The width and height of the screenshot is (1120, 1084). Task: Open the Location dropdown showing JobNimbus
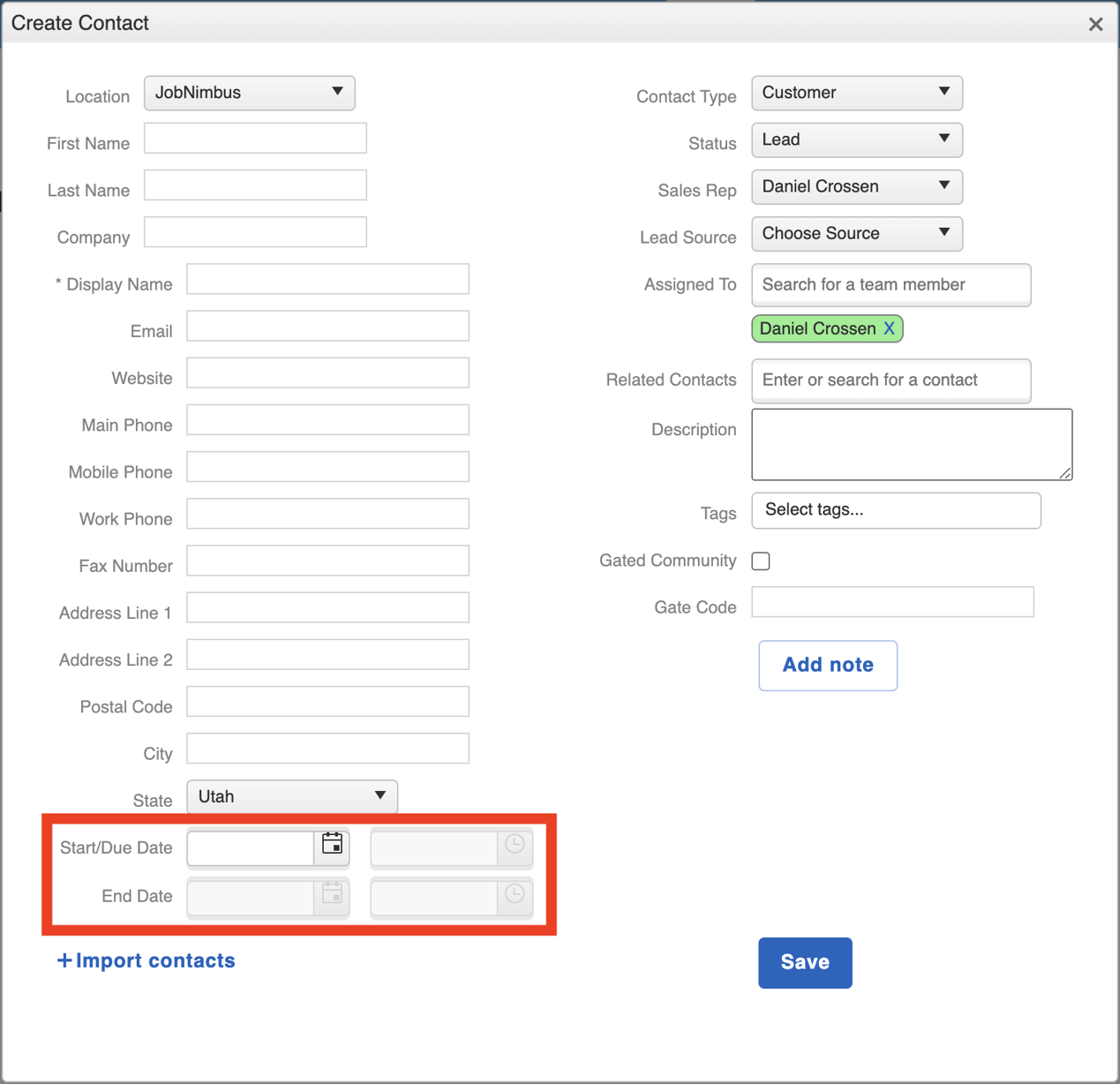pyautogui.click(x=249, y=93)
